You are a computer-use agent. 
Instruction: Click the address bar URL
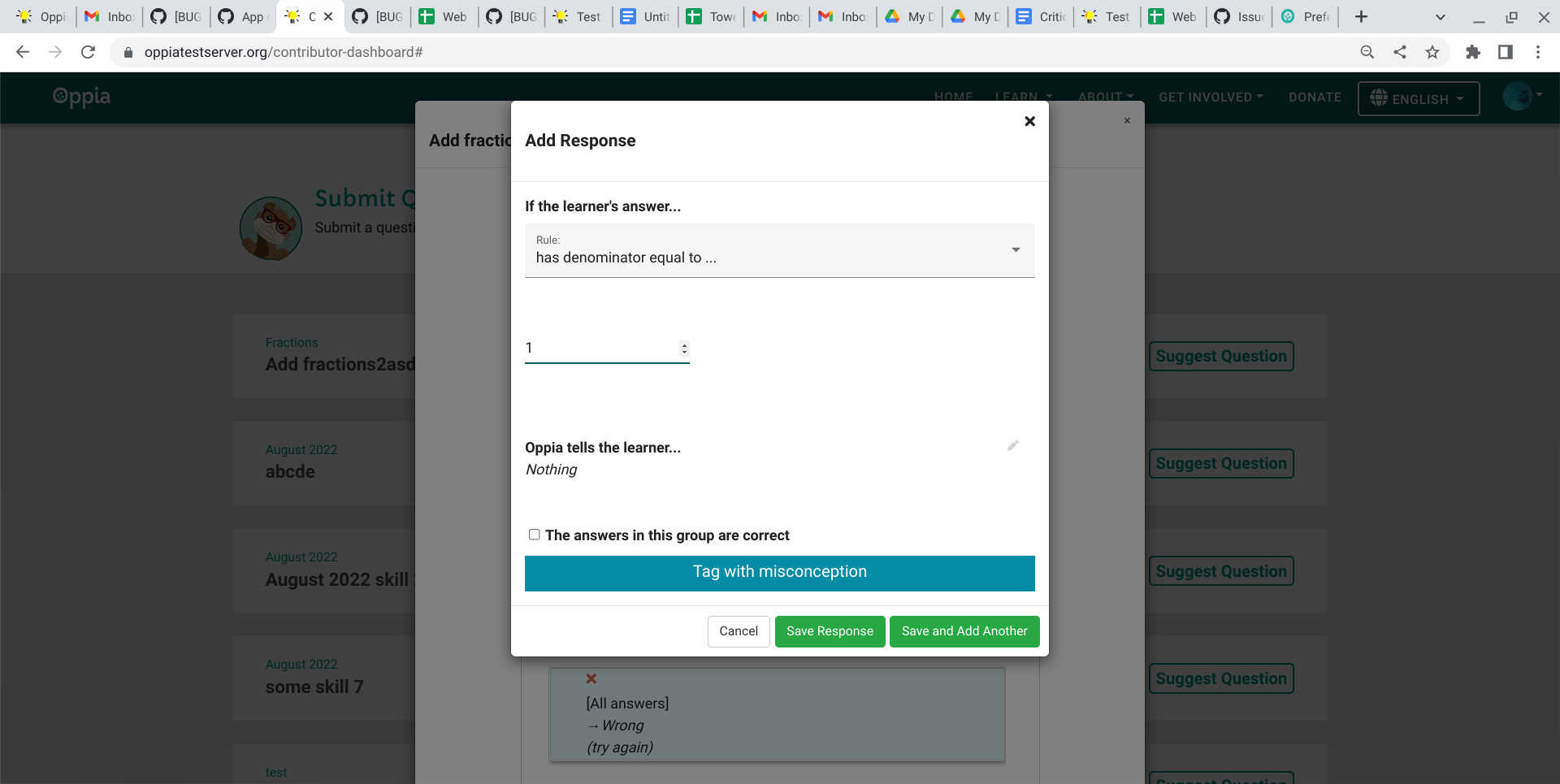click(284, 52)
